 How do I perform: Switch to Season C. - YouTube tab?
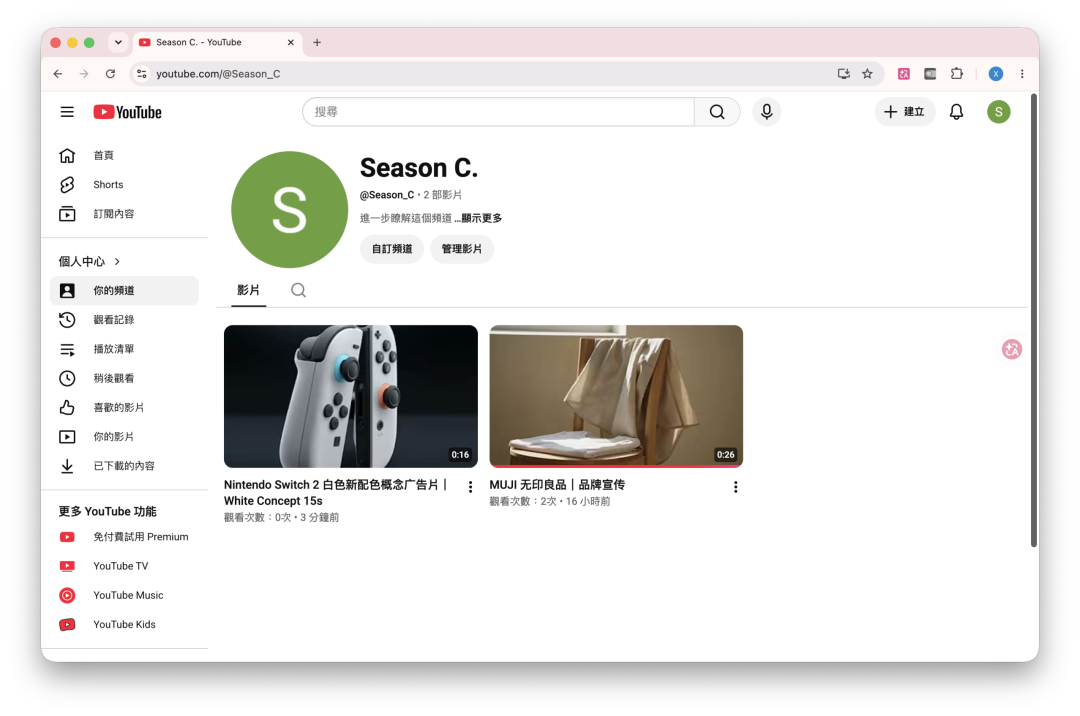pyautogui.click(x=215, y=42)
